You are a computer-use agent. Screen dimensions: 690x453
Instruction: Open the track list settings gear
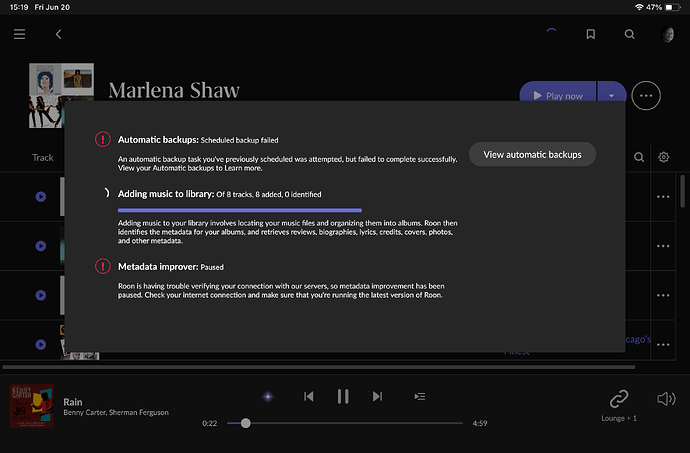point(664,157)
